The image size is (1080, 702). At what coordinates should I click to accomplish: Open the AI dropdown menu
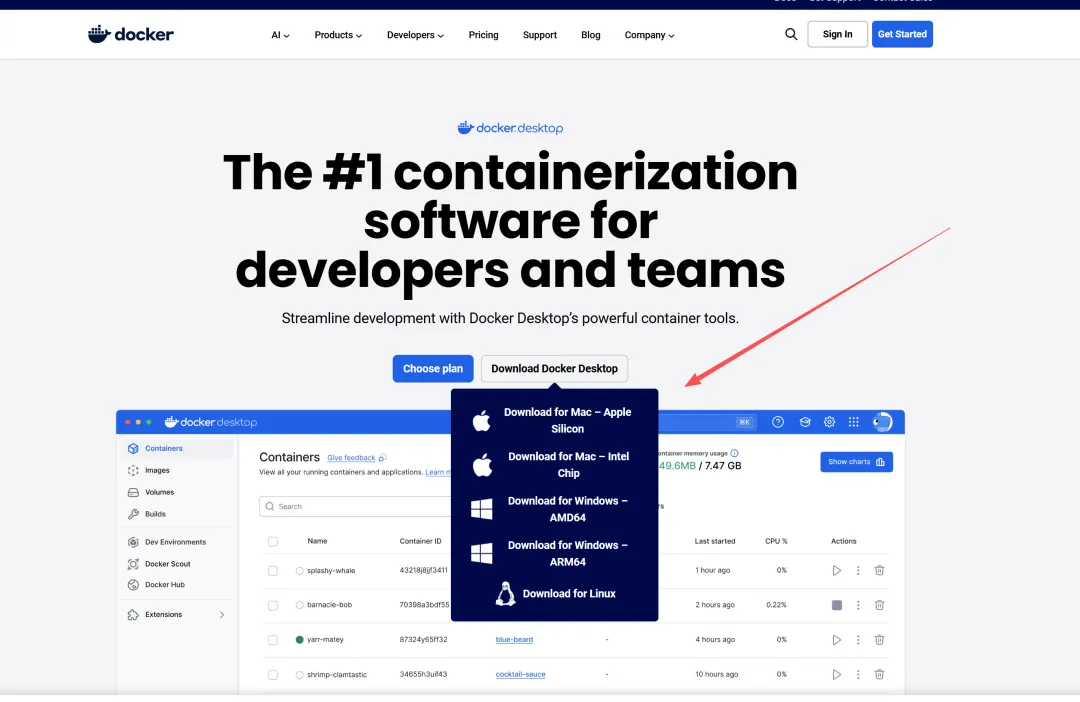point(280,35)
